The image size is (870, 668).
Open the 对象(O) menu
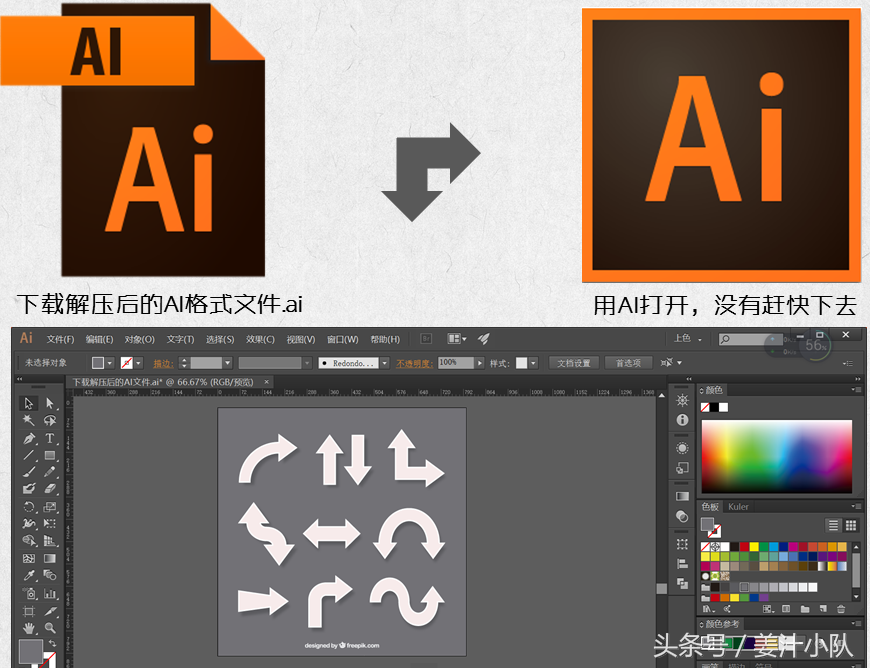139,339
